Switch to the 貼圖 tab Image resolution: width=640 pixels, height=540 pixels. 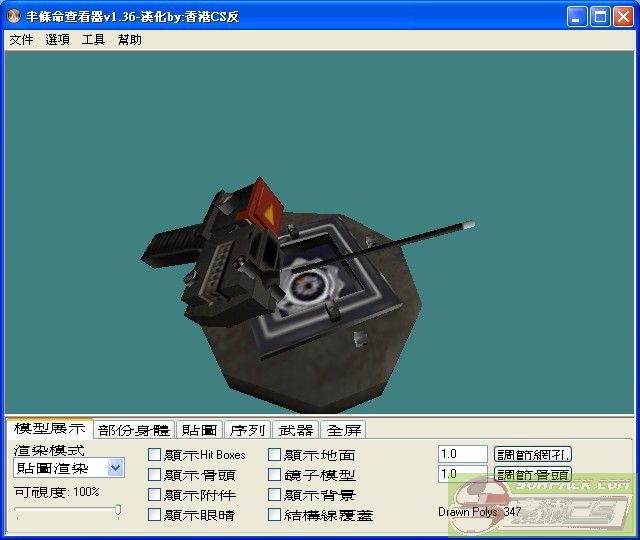coord(200,430)
